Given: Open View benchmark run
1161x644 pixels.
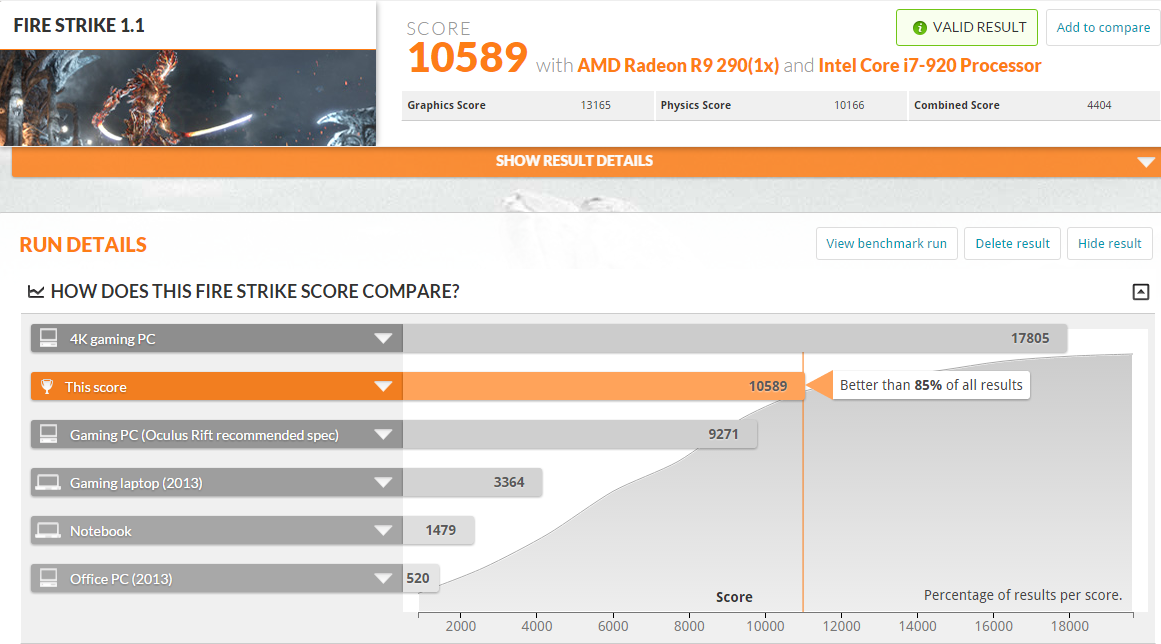Looking at the screenshot, I should click(886, 244).
